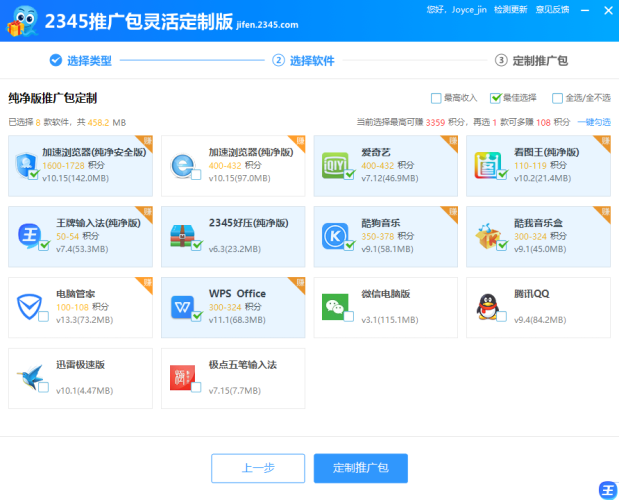619x500 pixels.
Task: Check the 极点五笔输入法 software checkbox
Action: (196, 387)
